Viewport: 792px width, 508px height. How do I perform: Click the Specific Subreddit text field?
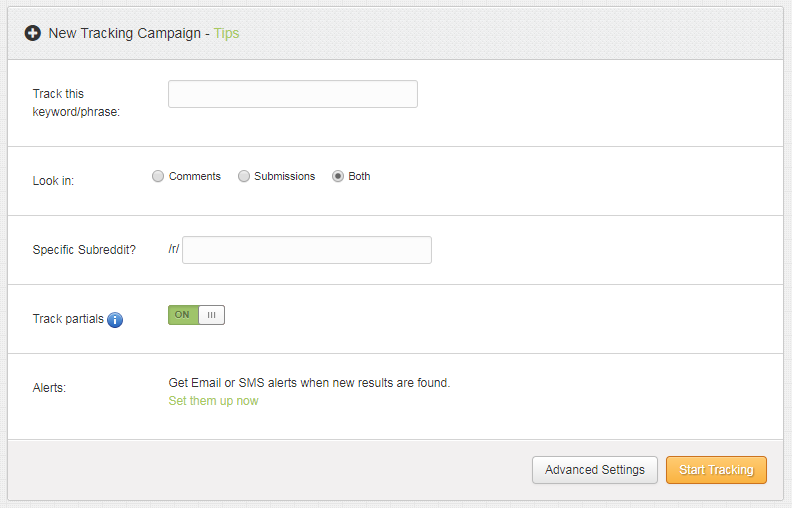(x=307, y=250)
